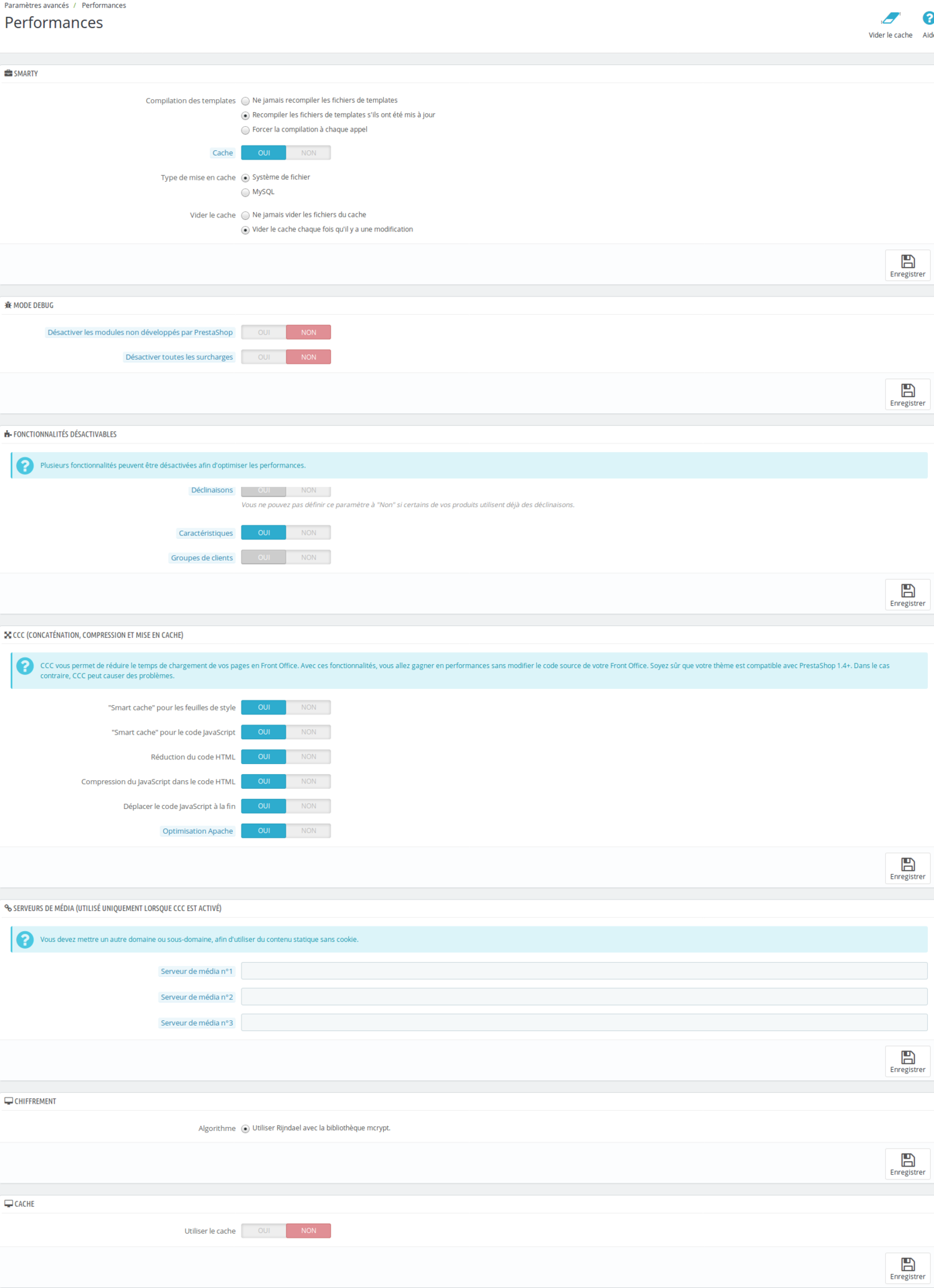The width and height of the screenshot is (934, 1288).
Task: Click the Caractéristiques label
Action: [206, 533]
